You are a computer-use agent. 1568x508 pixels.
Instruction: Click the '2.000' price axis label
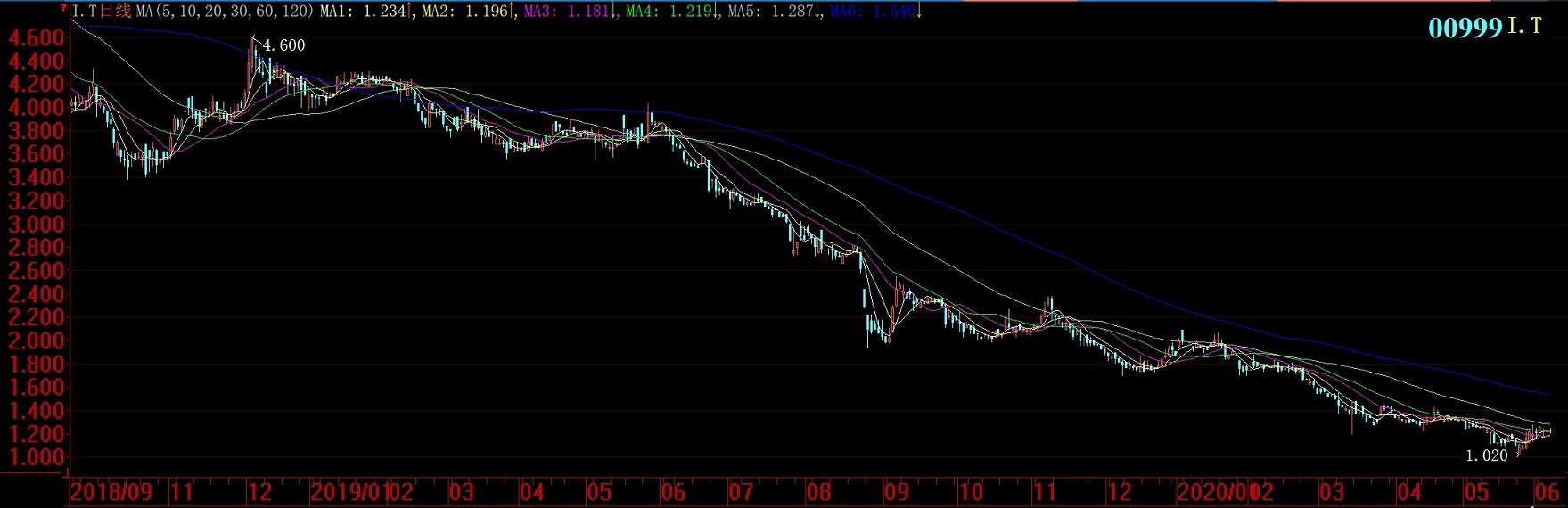[x=37, y=340]
